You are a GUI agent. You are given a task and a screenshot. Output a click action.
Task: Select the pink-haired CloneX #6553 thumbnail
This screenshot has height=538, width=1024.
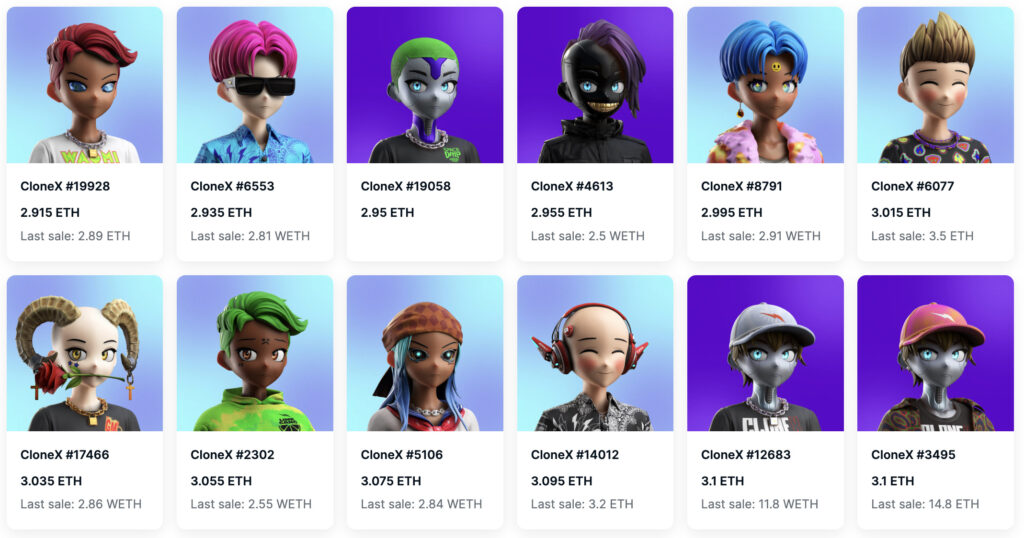(255, 85)
